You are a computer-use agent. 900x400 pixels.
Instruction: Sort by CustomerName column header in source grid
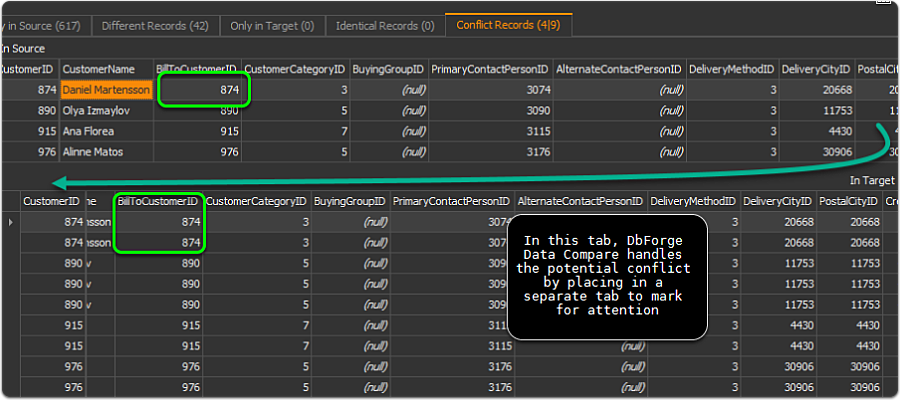pyautogui.click(x=98, y=69)
